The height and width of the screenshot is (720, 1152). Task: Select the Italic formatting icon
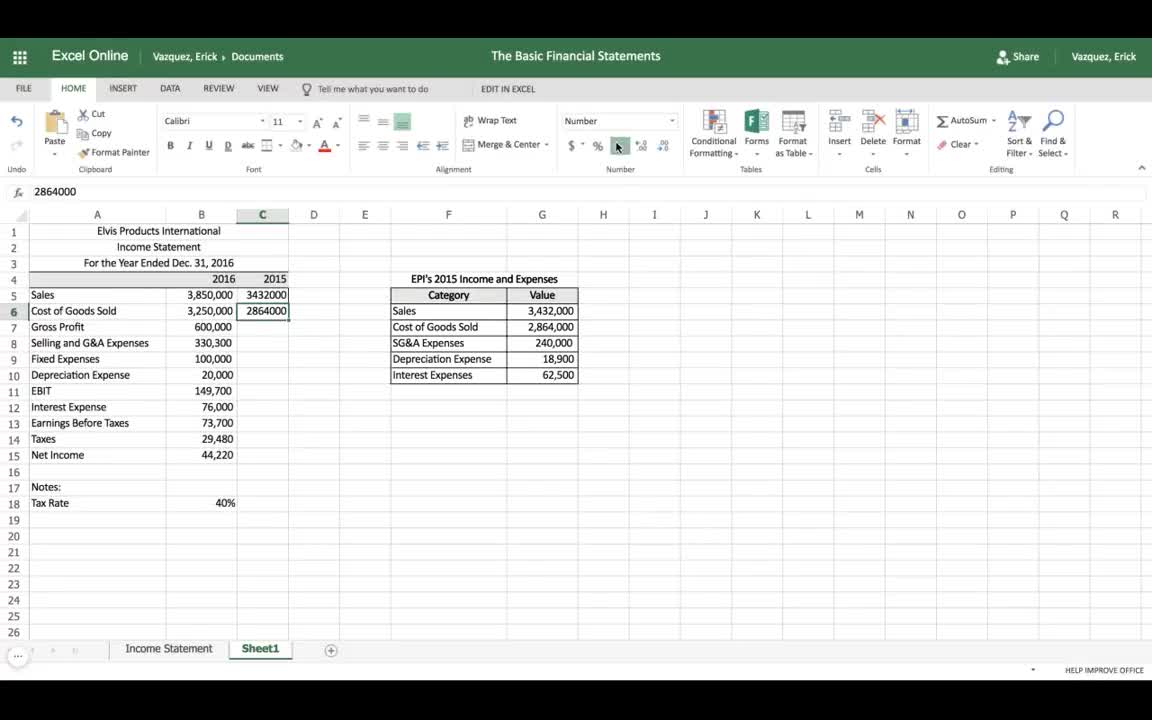click(x=189, y=145)
